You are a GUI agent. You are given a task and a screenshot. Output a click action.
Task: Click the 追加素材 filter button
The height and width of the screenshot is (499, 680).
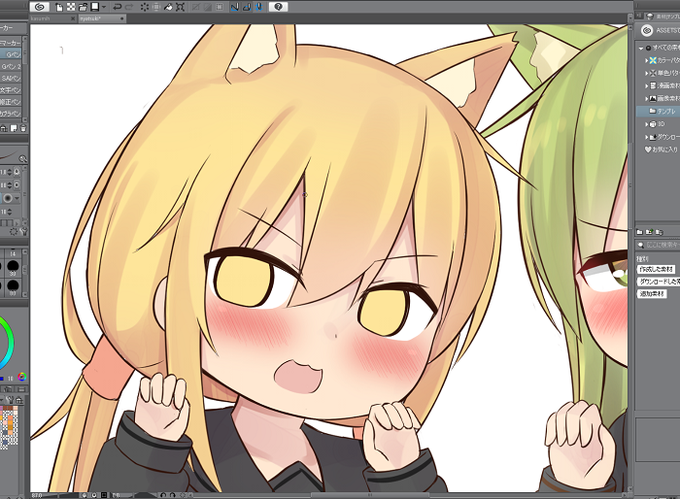[651, 294]
